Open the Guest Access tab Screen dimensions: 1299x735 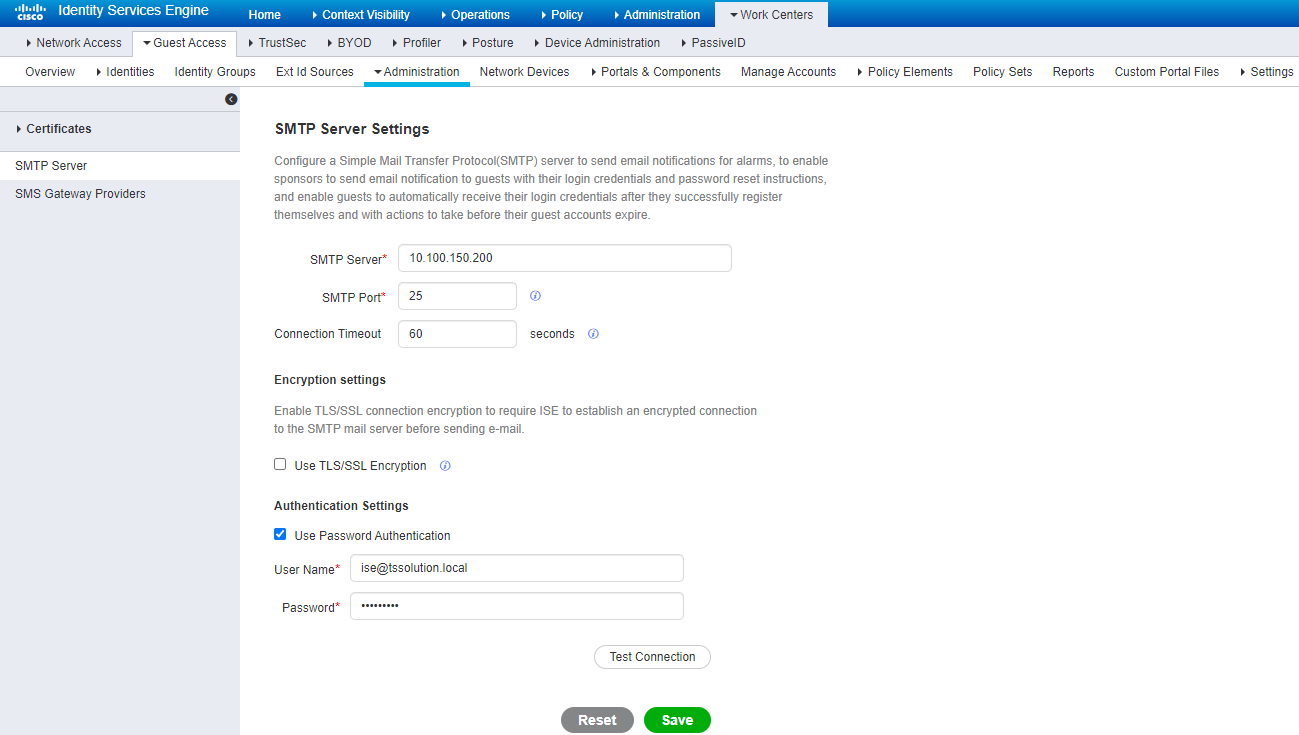click(x=184, y=43)
